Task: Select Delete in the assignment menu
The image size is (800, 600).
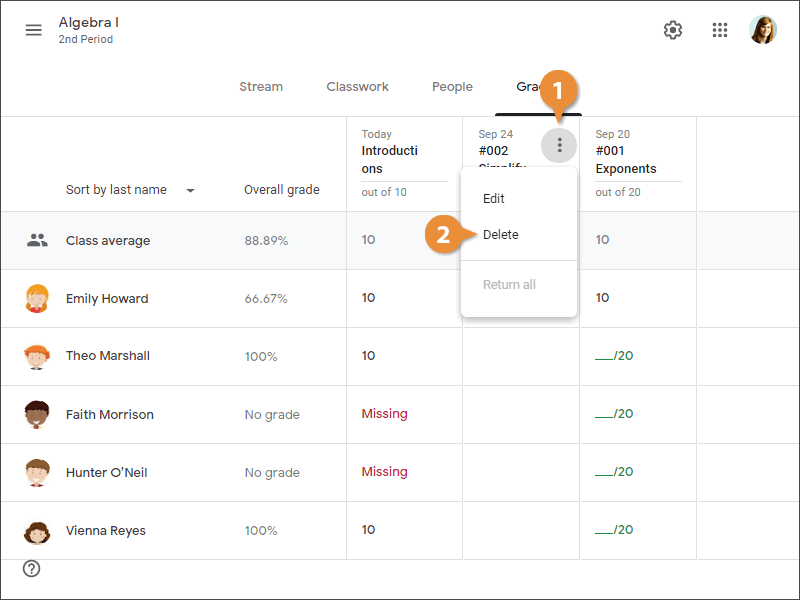Action: click(x=501, y=235)
